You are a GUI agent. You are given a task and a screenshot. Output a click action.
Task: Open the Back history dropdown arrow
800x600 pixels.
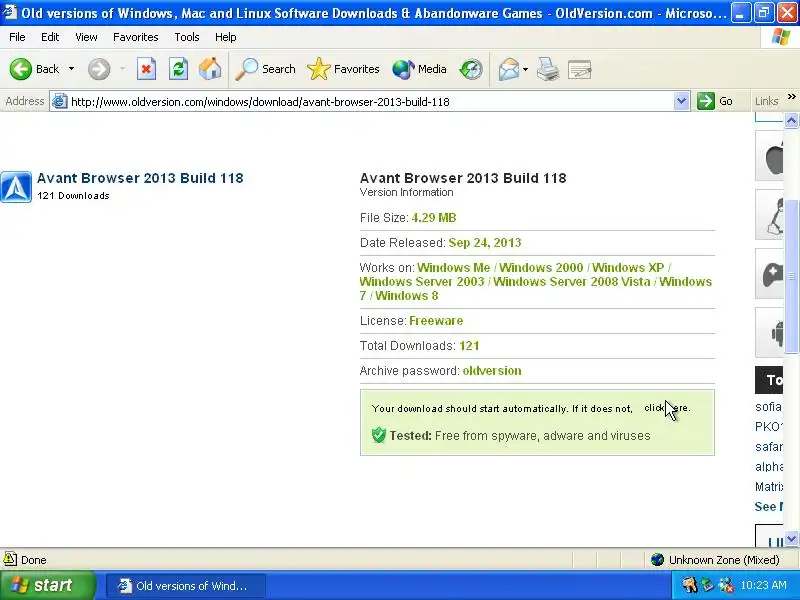pyautogui.click(x=71, y=69)
